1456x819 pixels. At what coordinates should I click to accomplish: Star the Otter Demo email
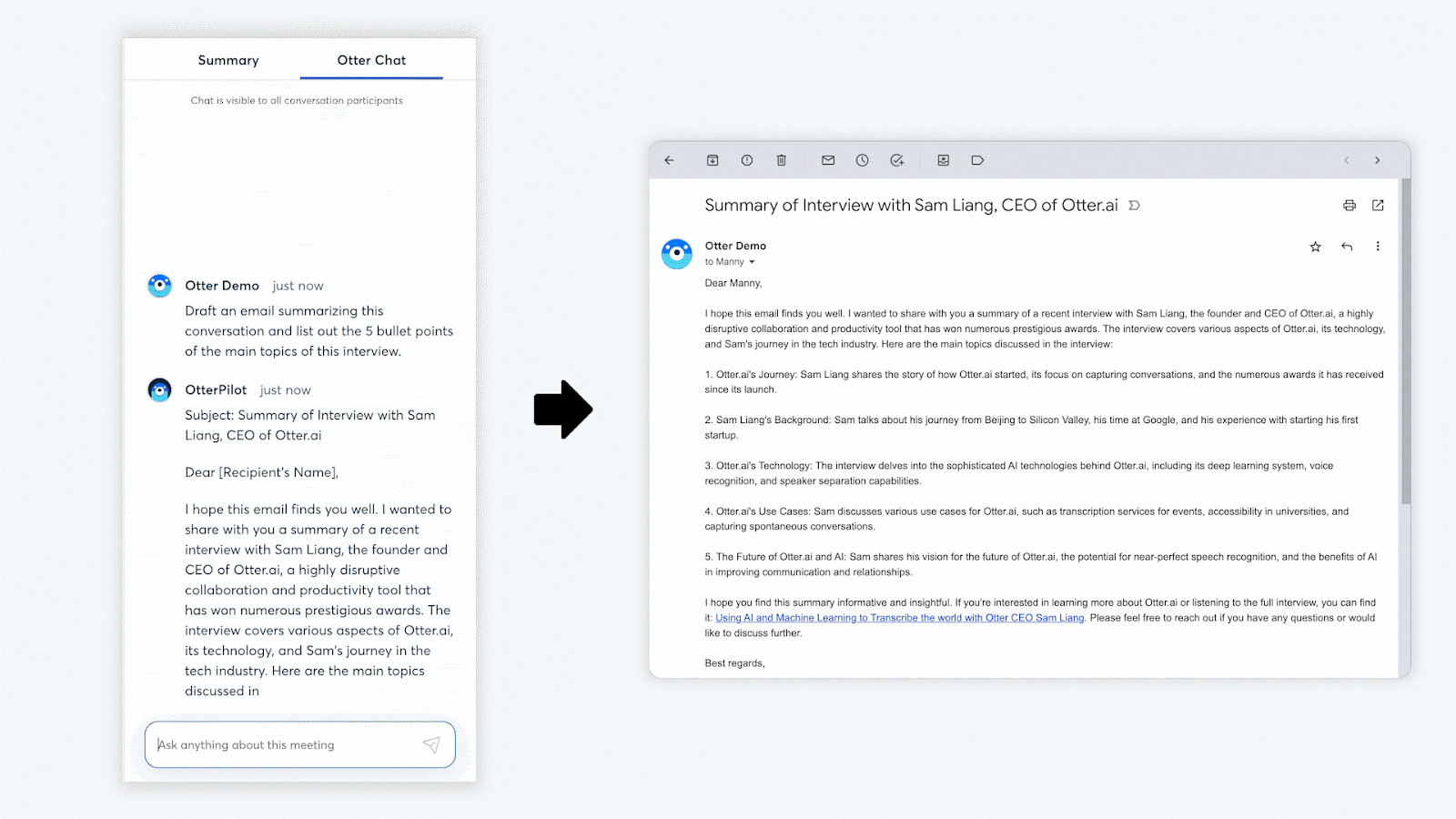1315,247
